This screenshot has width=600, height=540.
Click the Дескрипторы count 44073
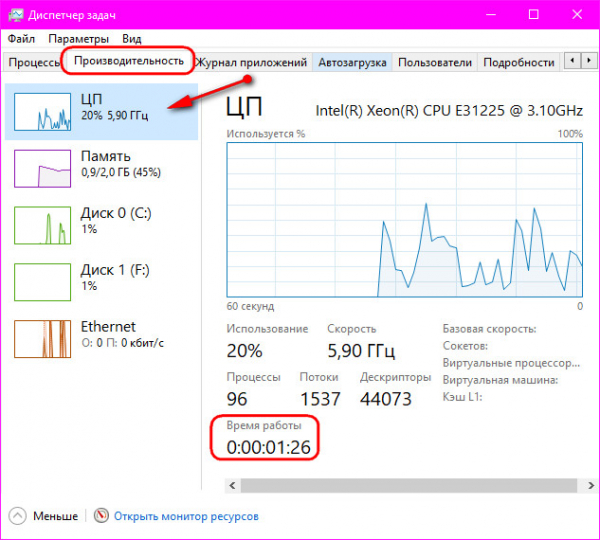coord(386,399)
